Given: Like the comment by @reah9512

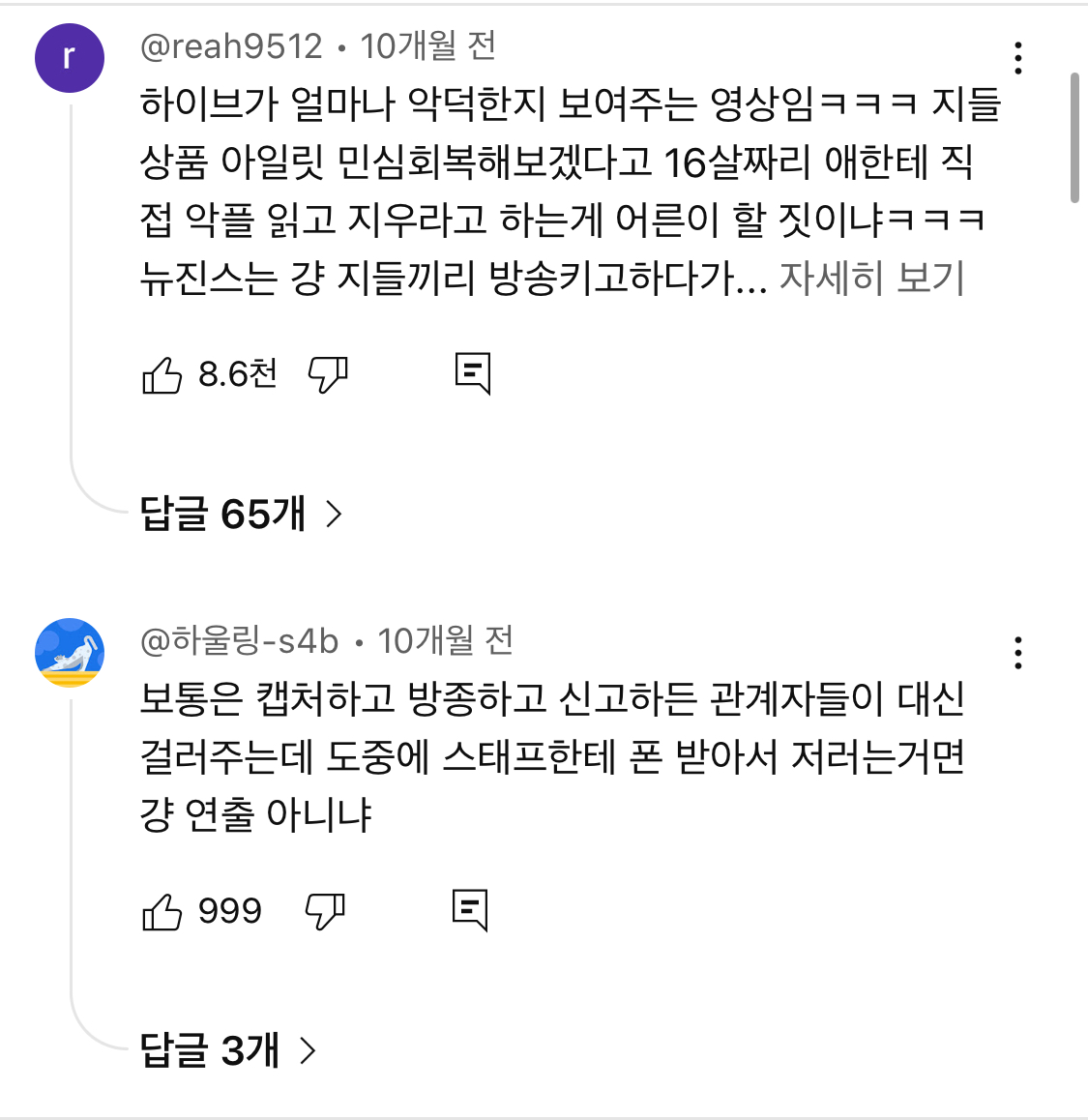Looking at the screenshot, I should click(162, 374).
